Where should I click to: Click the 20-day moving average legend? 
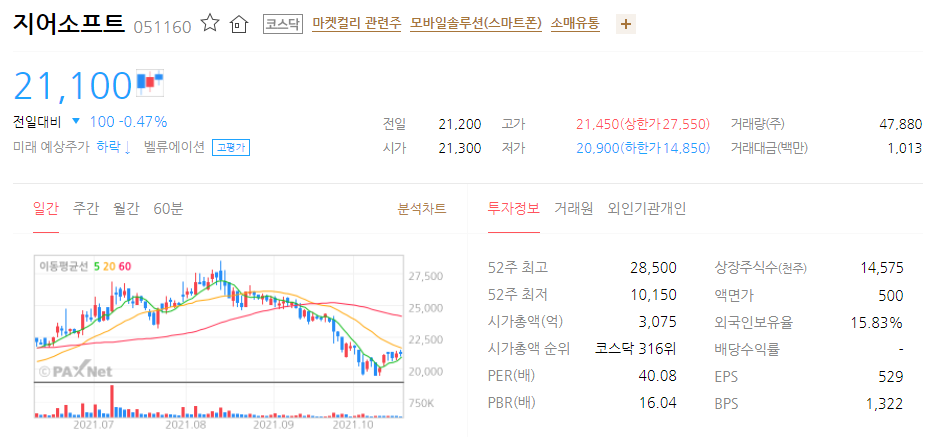(109, 266)
